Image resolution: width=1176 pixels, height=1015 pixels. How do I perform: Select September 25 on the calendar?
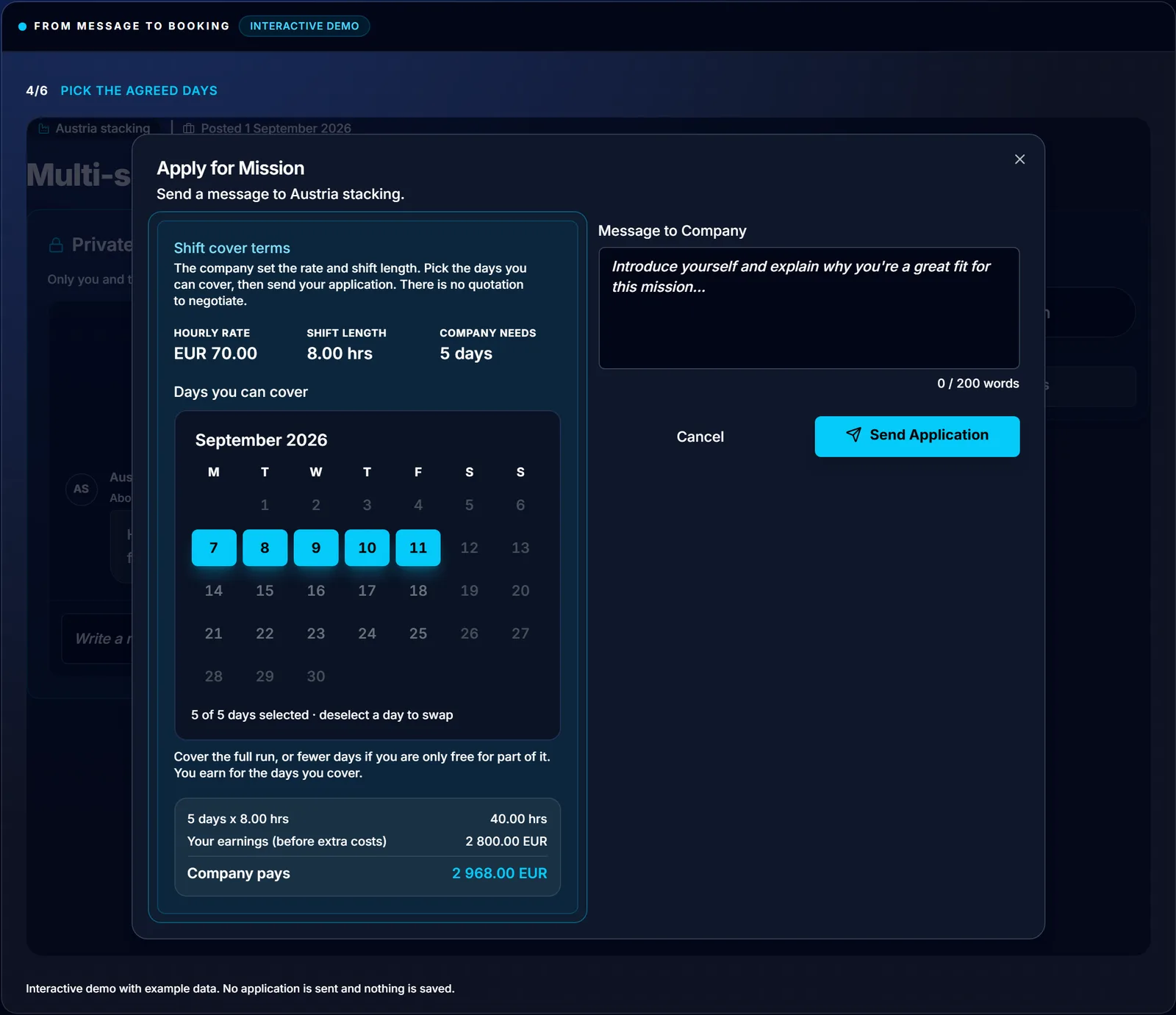pyautogui.click(x=418, y=634)
